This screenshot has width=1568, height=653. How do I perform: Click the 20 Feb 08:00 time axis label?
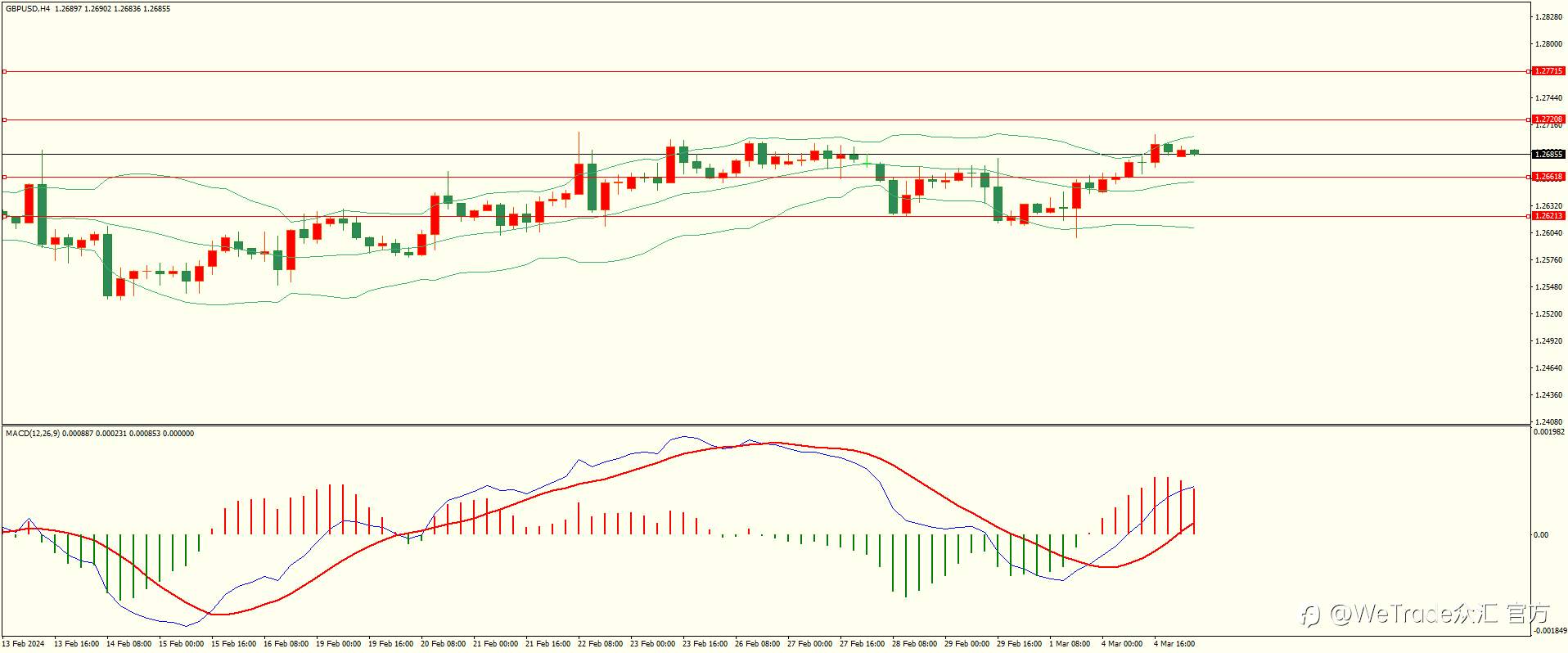(x=443, y=644)
